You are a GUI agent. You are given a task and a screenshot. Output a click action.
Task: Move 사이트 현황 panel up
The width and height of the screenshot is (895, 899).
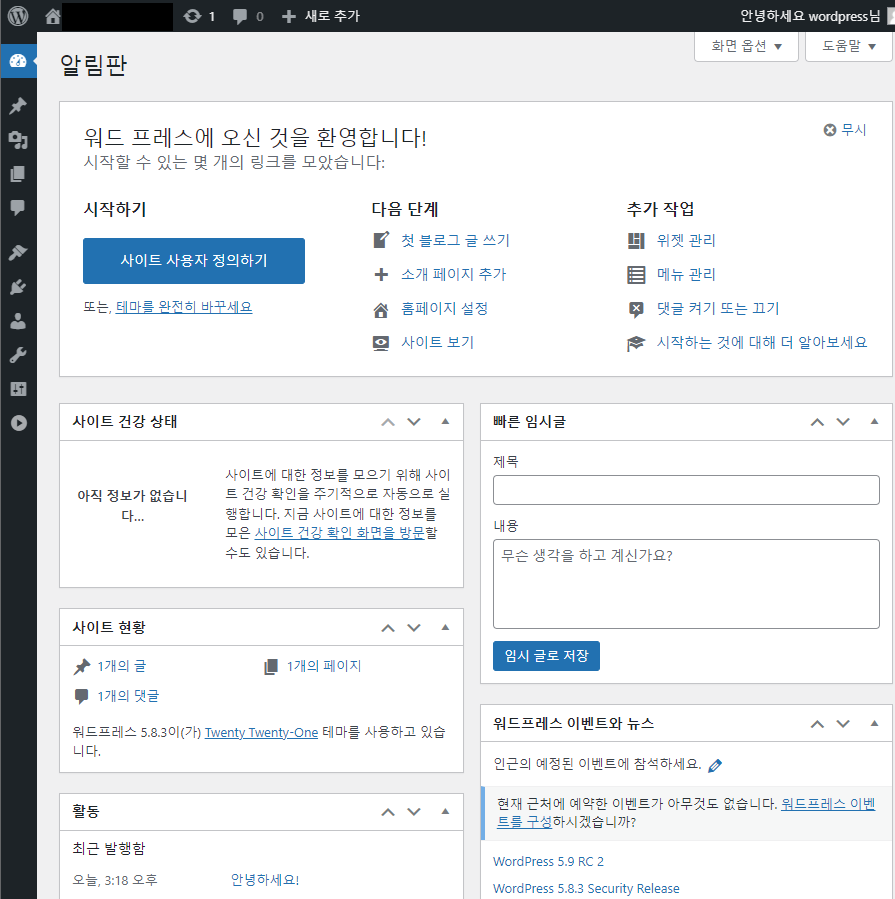(x=388, y=628)
